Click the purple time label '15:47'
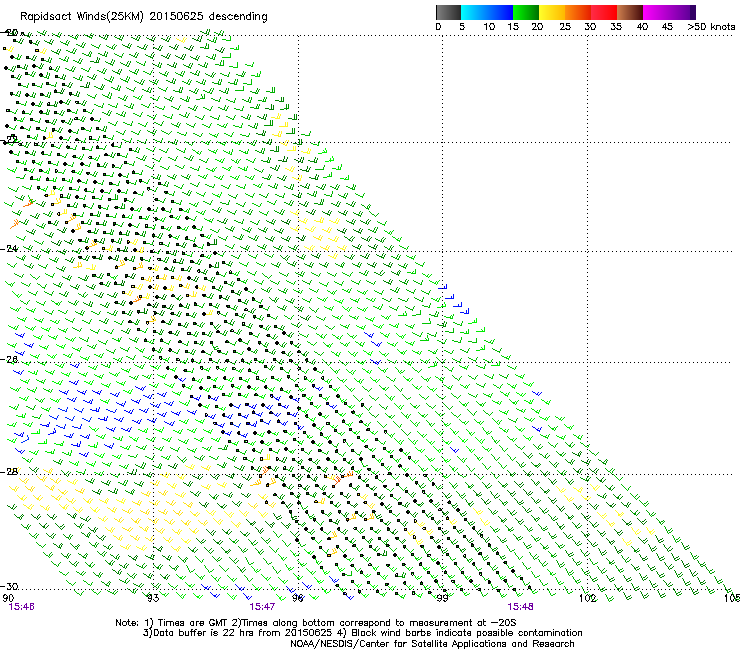The image size is (740, 650). pos(262,607)
